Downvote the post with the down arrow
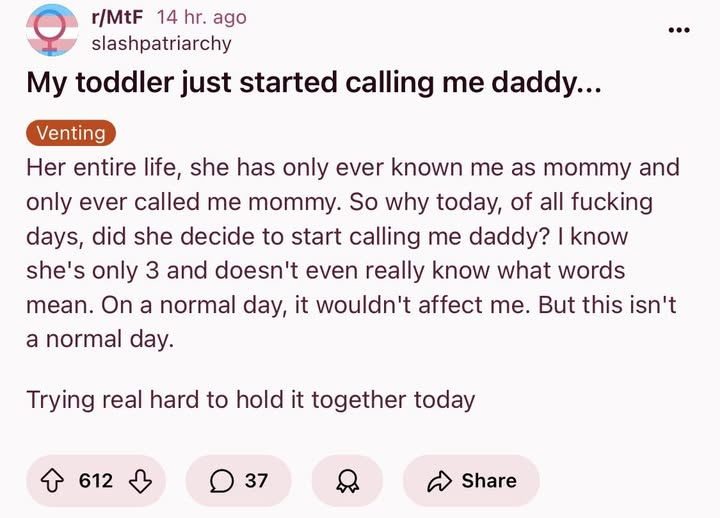 point(140,481)
